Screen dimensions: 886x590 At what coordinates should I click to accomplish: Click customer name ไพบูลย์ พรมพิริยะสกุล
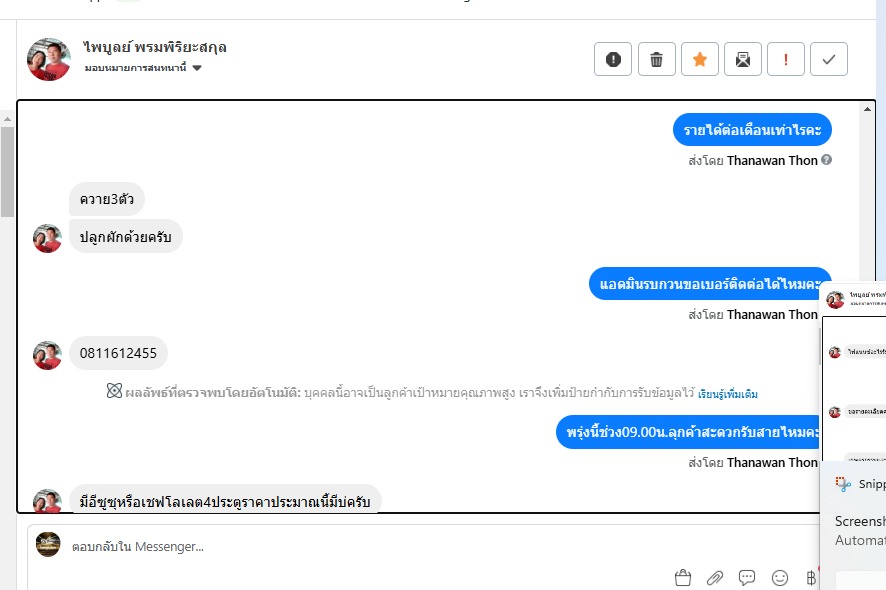[155, 47]
